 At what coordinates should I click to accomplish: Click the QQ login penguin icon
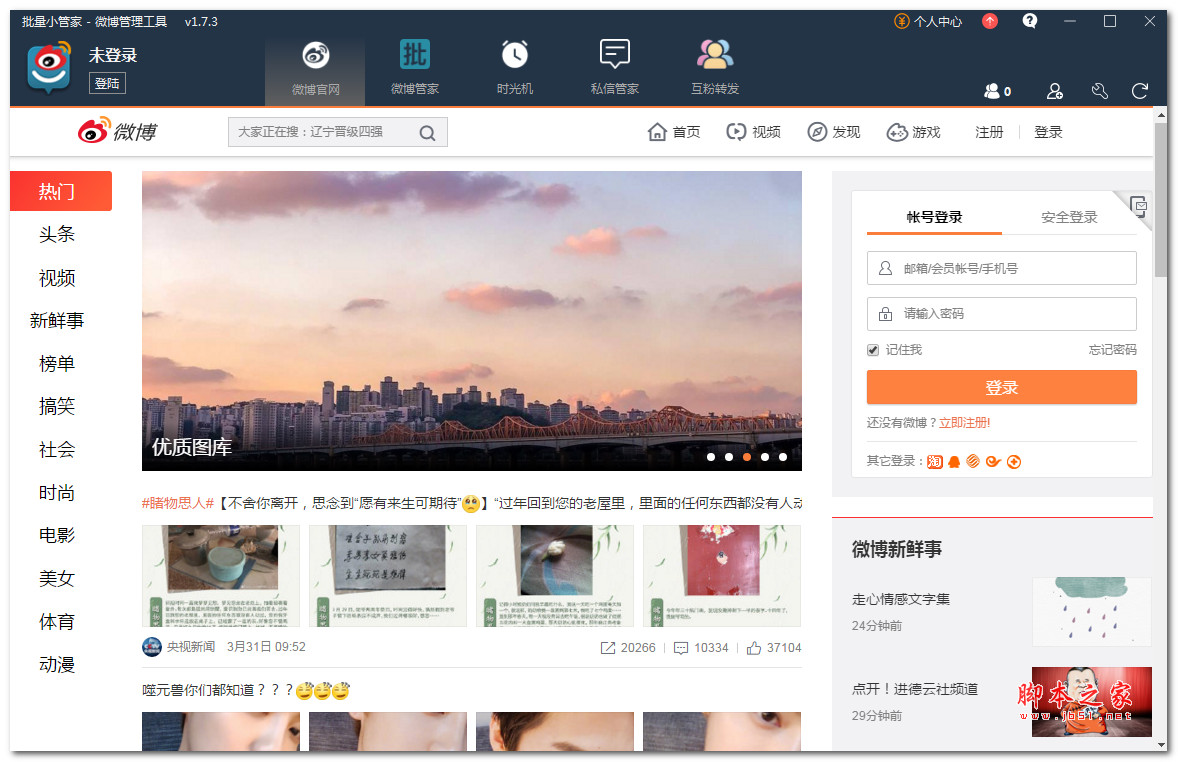[x=953, y=461]
